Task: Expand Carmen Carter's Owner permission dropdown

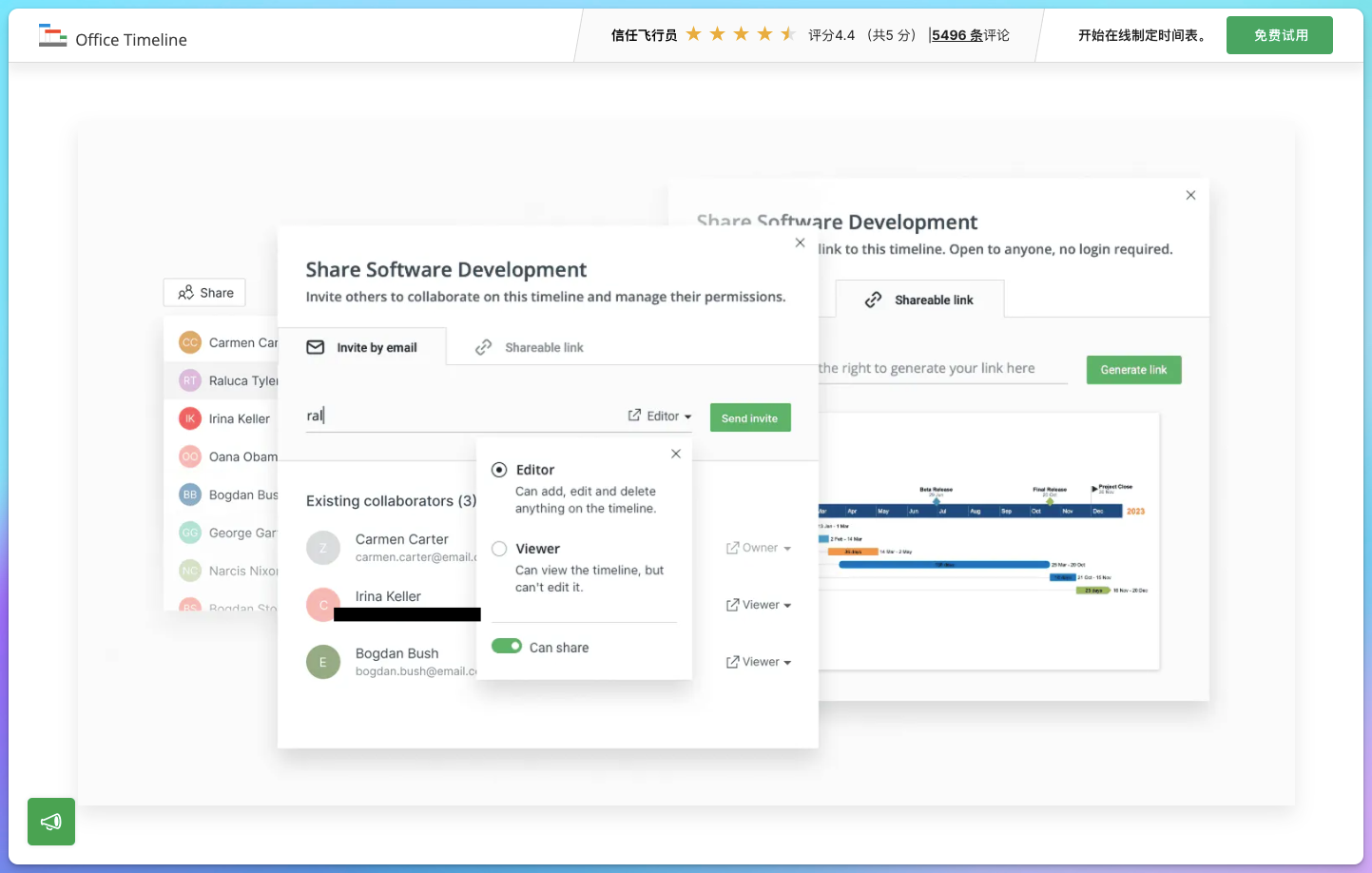Action: 759,548
